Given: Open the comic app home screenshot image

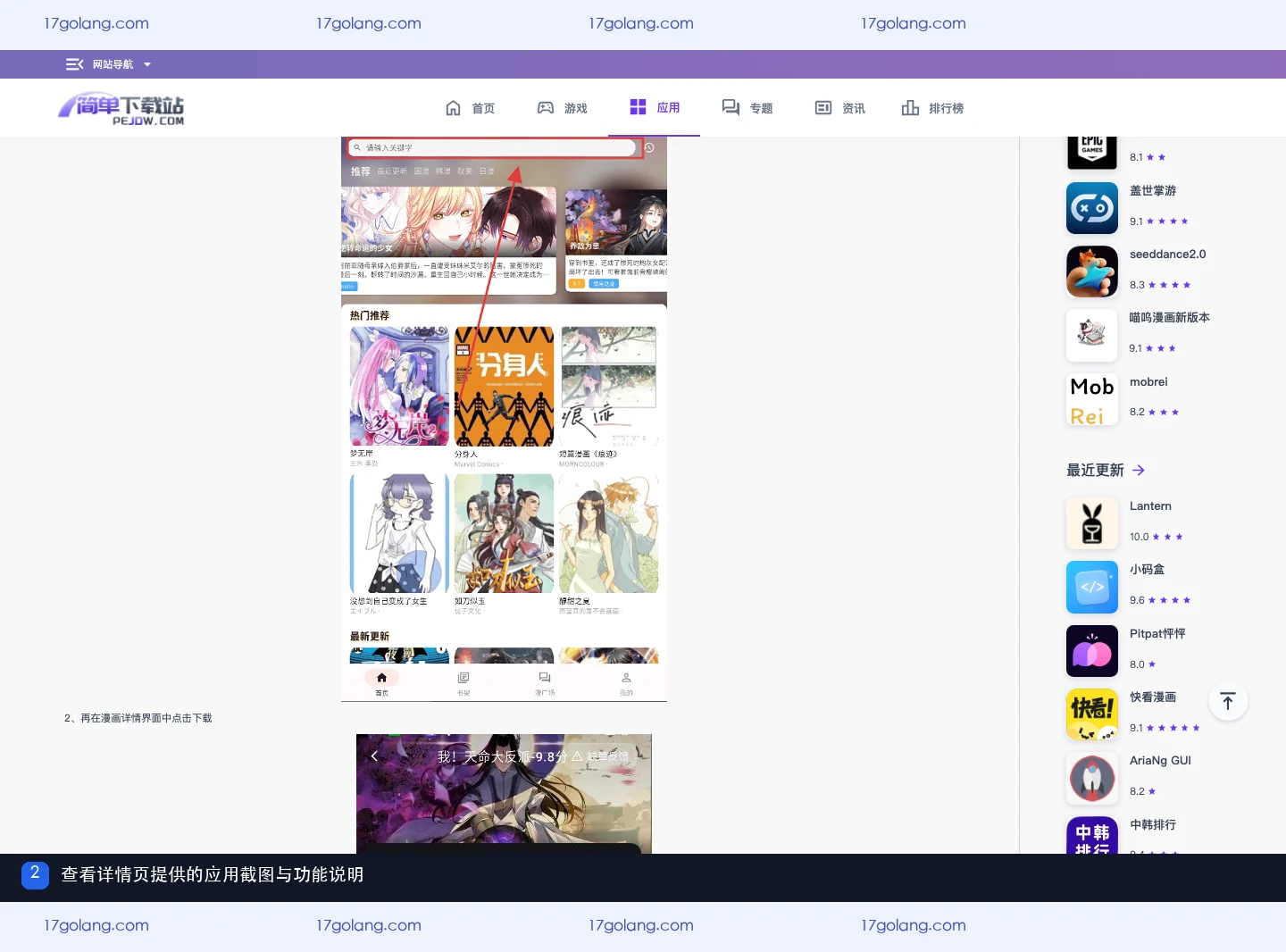Looking at the screenshot, I should 504,419.
